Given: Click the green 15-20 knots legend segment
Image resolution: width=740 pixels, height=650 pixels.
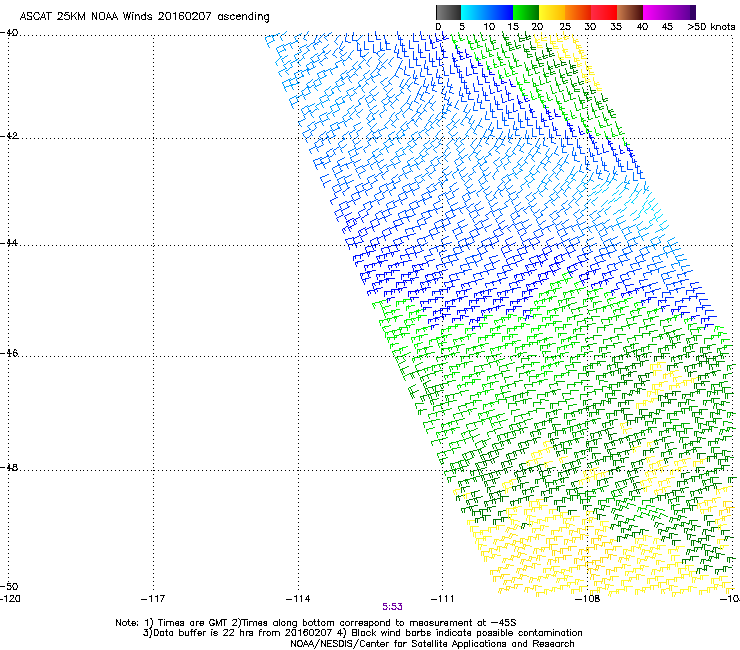Looking at the screenshot, I should pyautogui.click(x=526, y=12).
